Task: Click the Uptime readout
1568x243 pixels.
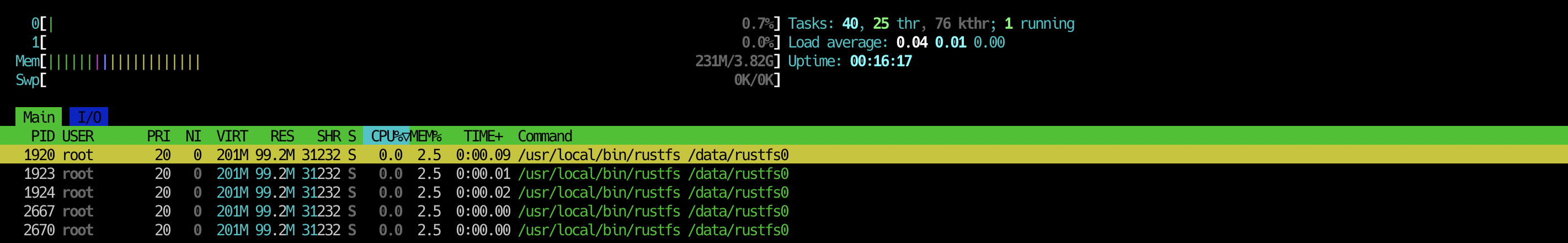Action: click(x=850, y=61)
